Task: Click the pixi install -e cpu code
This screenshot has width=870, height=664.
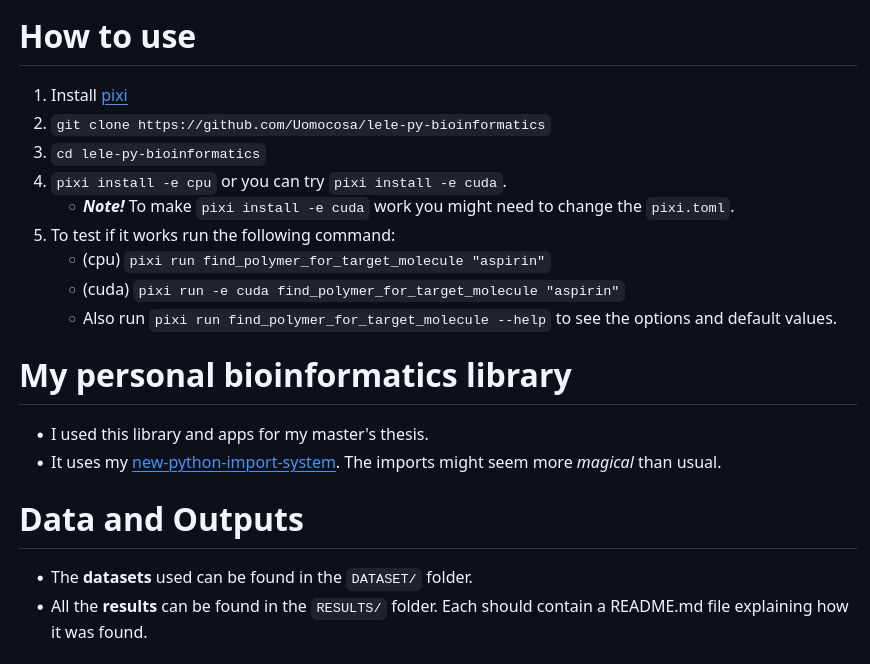Action: coord(134,183)
